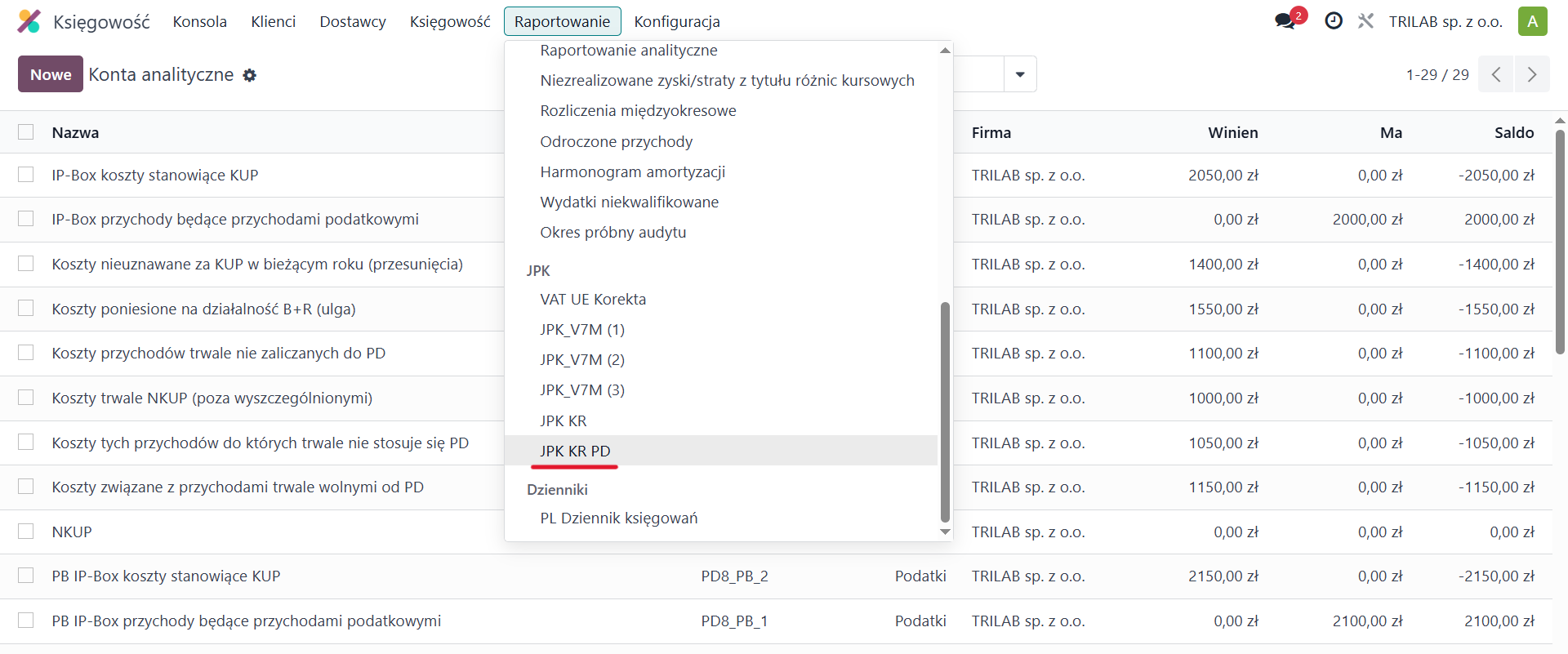Sort by Nazwa column header
The image size is (1568, 654).
(x=75, y=132)
